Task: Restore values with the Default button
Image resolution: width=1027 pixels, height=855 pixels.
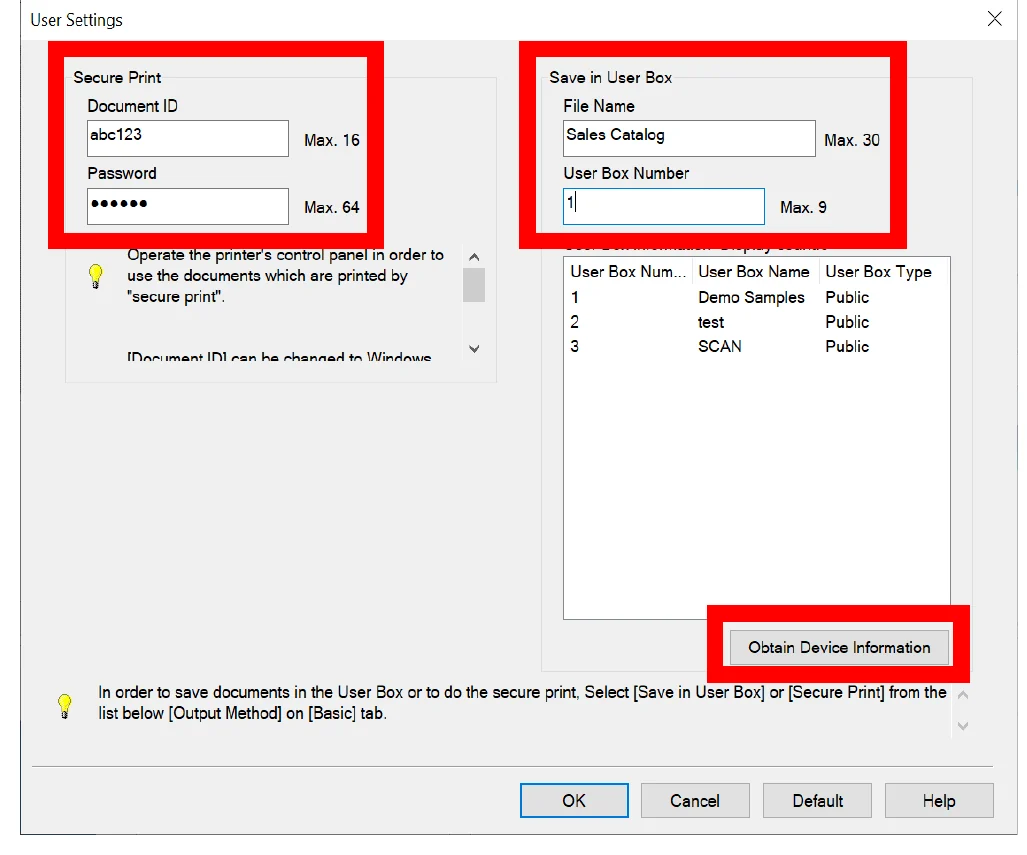Action: 817,801
